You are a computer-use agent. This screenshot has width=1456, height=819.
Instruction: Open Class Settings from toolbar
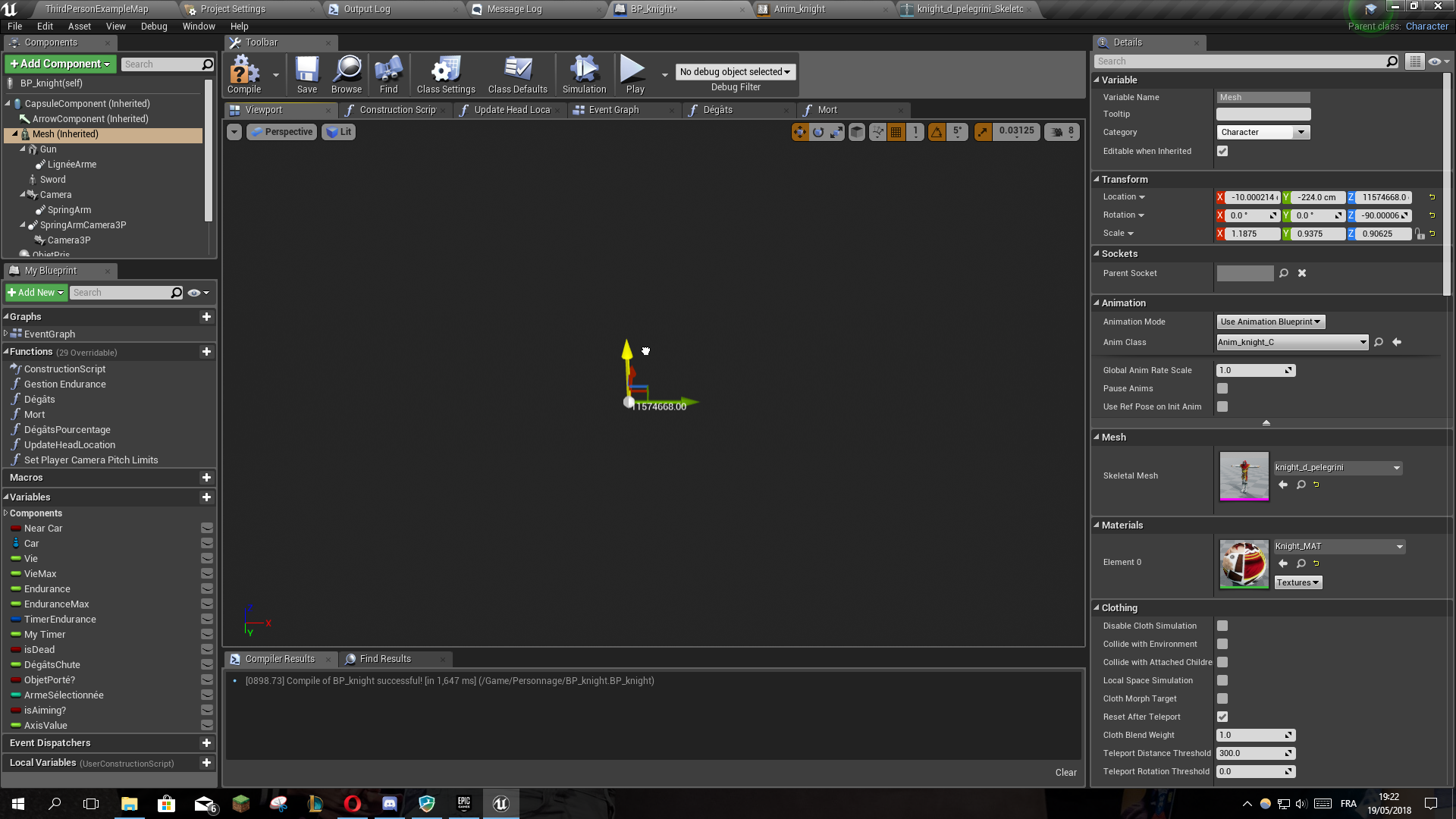coord(446,74)
